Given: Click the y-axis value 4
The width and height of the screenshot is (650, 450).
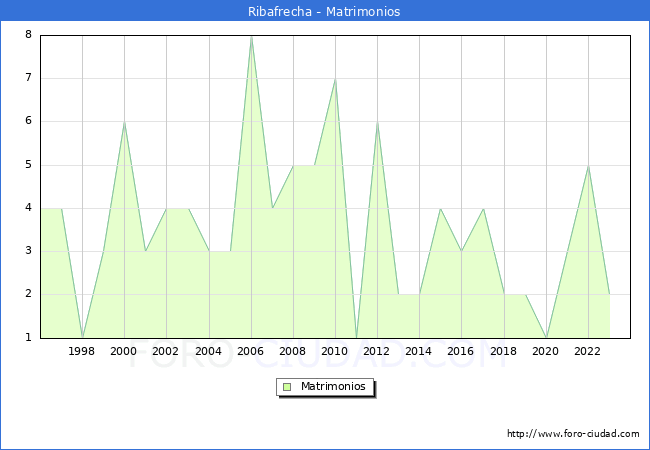Looking at the screenshot, I should (x=28, y=208).
